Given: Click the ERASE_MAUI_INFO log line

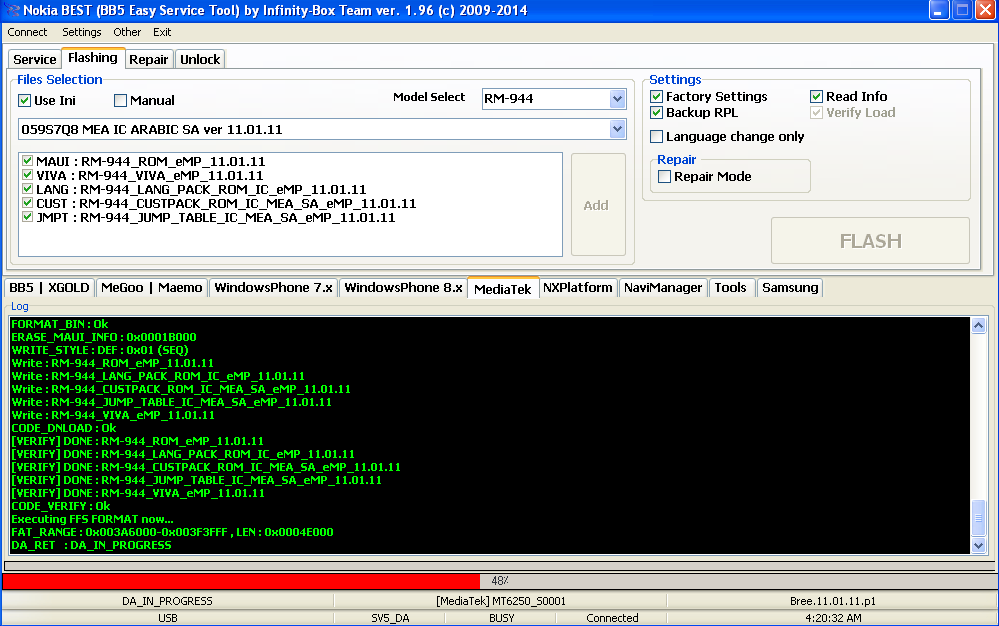Looking at the screenshot, I should pyautogui.click(x=104, y=337).
